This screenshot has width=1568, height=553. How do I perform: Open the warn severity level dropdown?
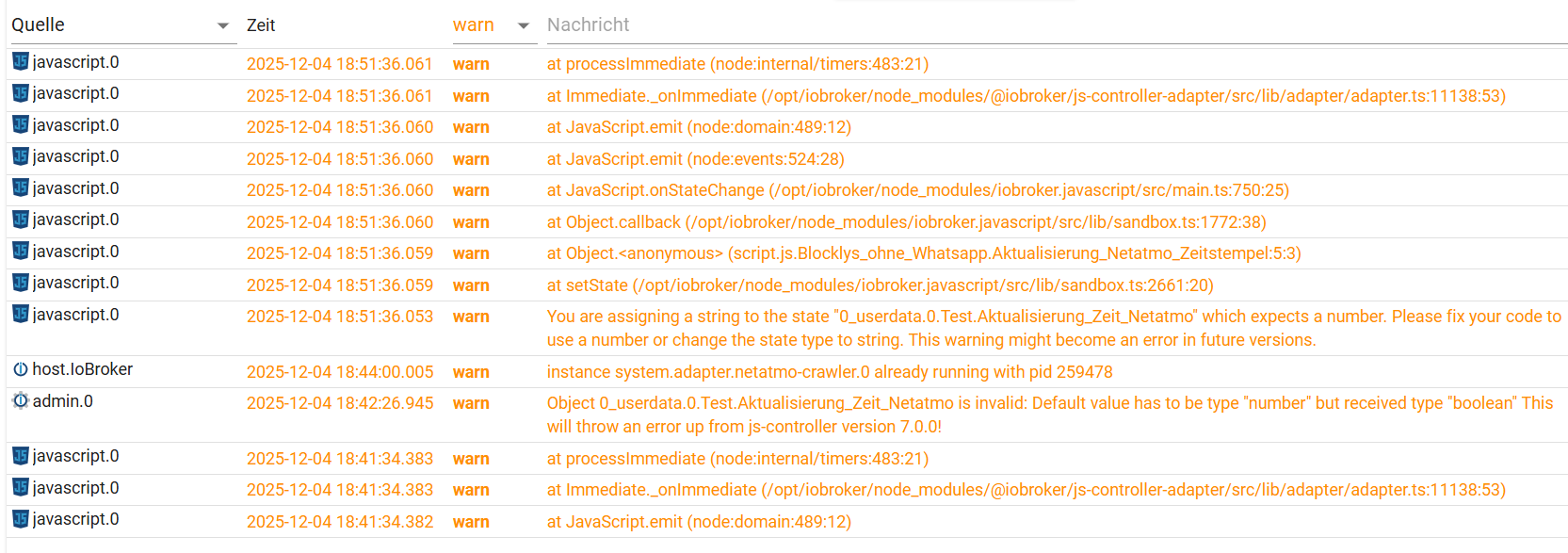524,25
